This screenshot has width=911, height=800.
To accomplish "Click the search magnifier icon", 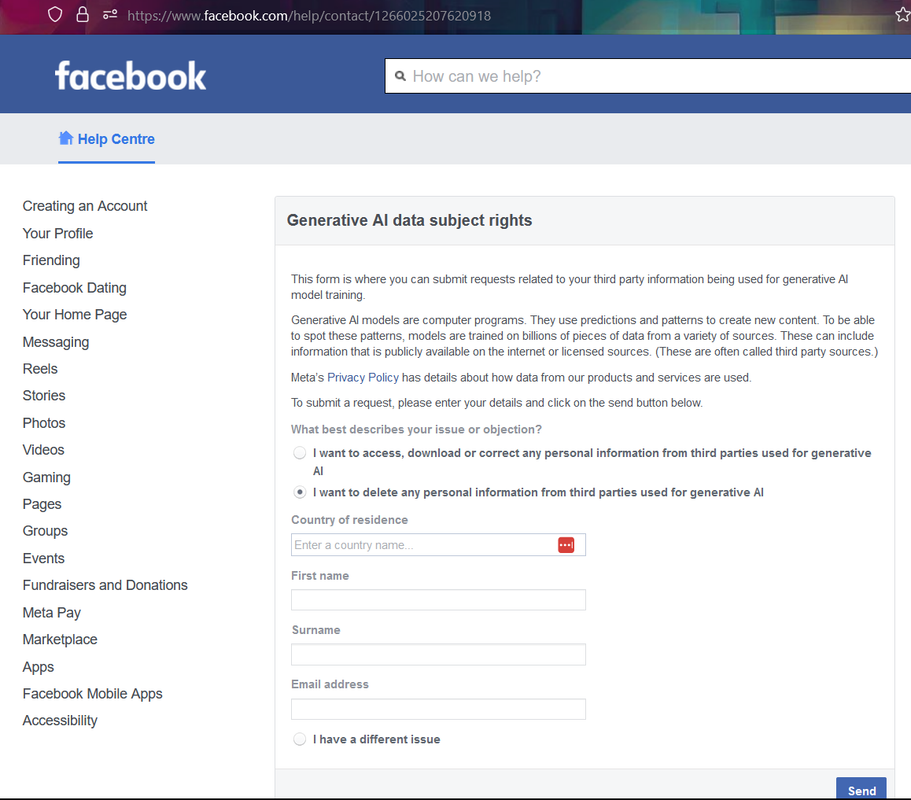I will point(400,76).
